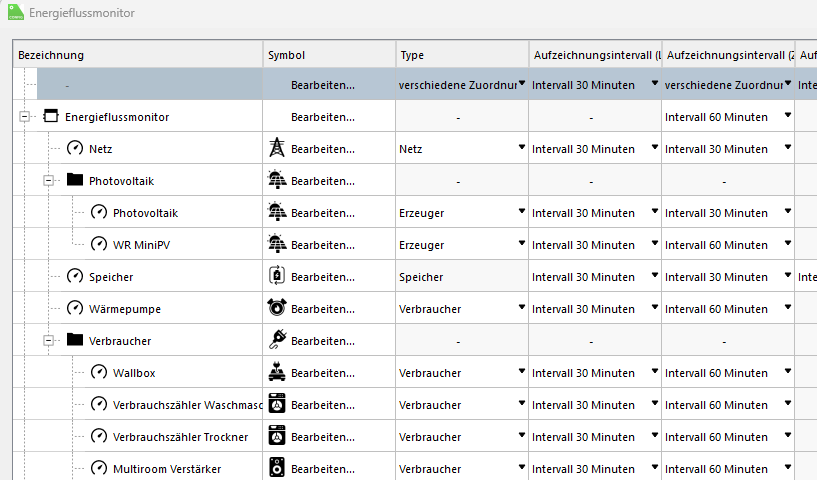The height and width of the screenshot is (480, 817).
Task: Collapse the Energieflussmonitor tree node
Action: point(24,117)
